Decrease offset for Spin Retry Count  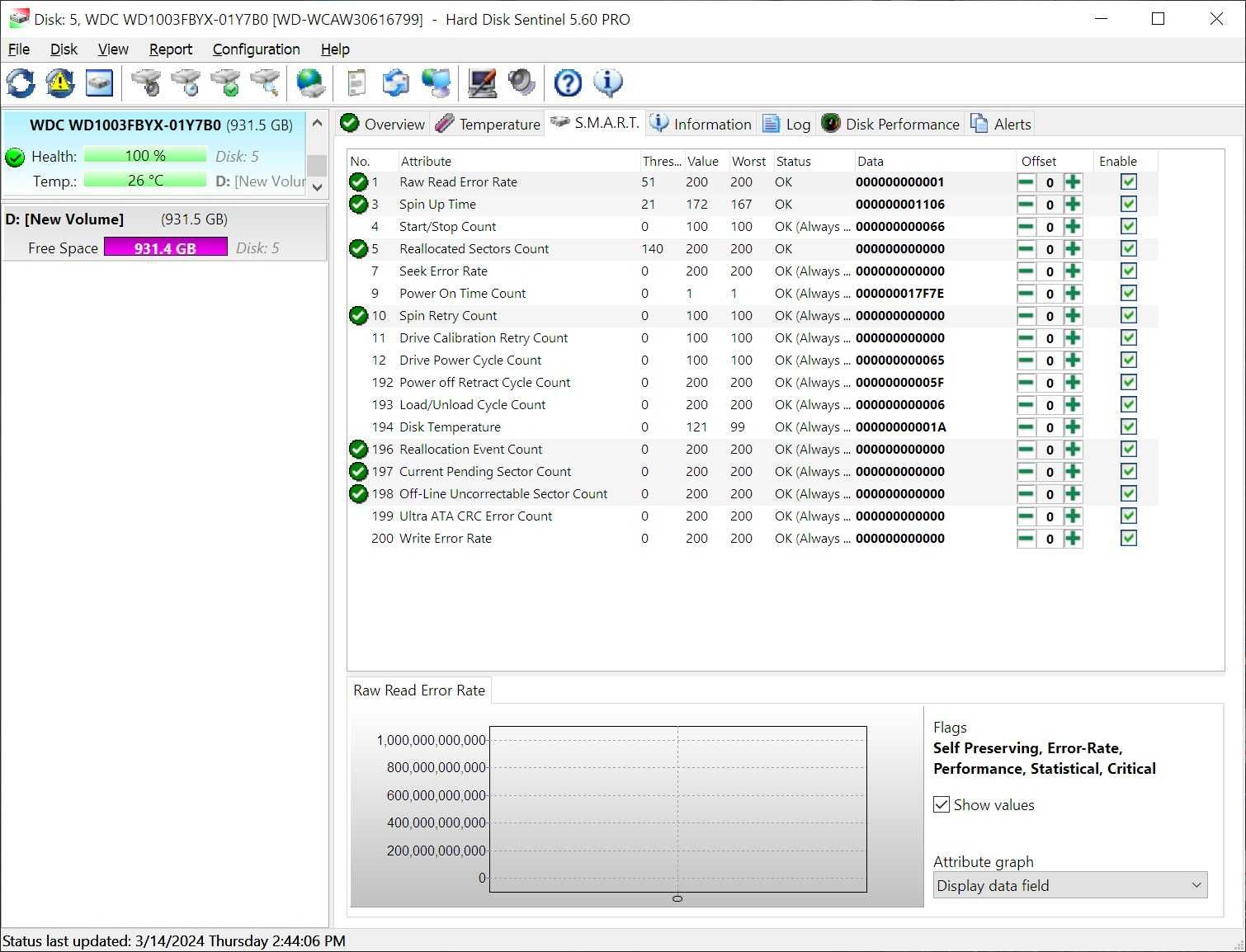1026,316
